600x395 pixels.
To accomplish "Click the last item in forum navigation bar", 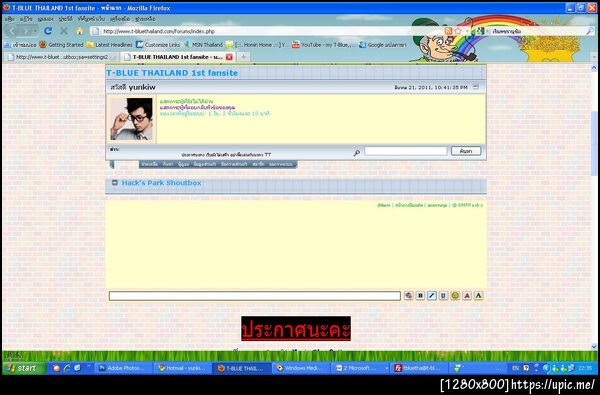I will [281, 164].
